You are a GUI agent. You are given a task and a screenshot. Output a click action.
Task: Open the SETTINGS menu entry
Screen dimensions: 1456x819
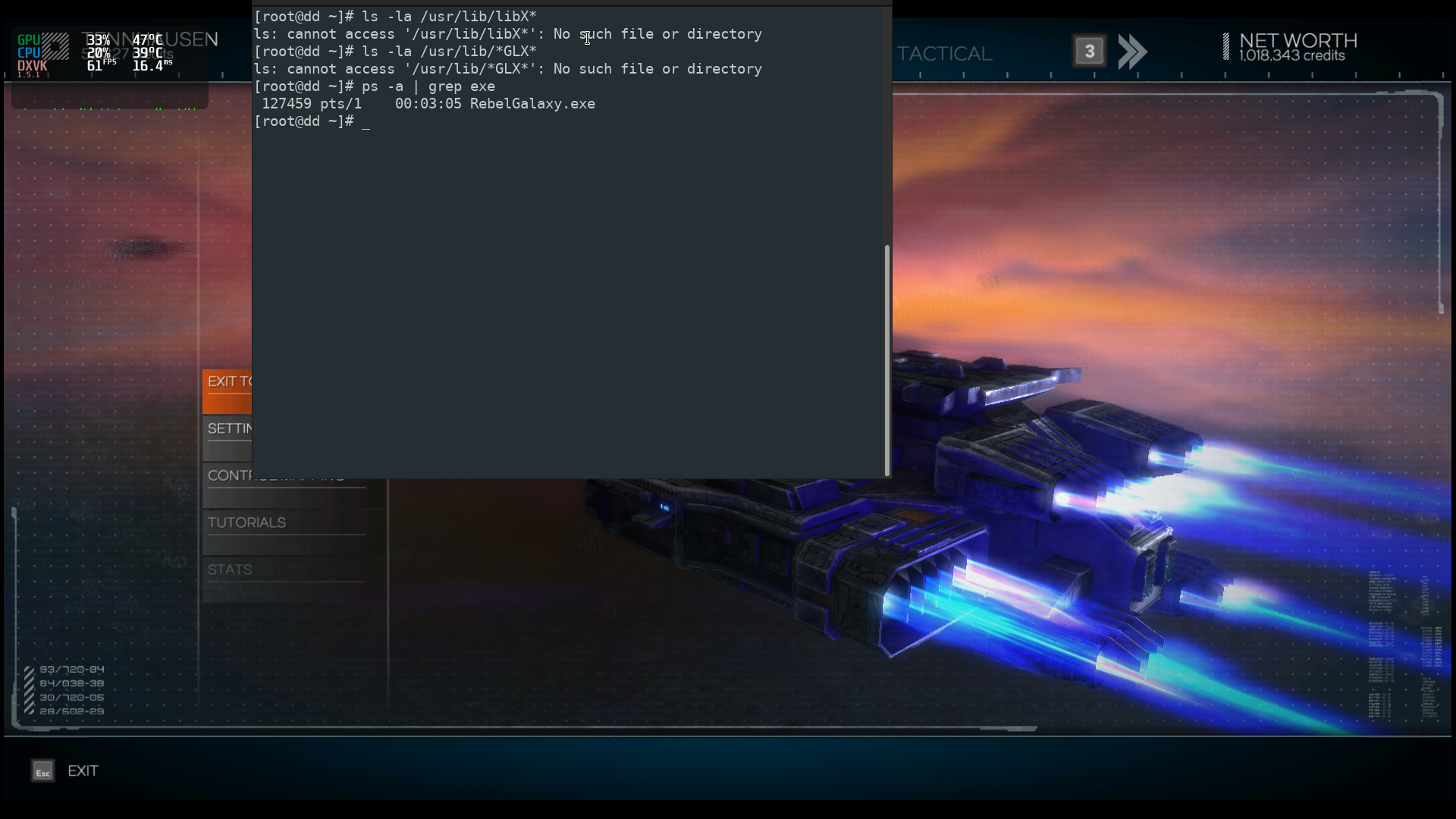coord(227,429)
